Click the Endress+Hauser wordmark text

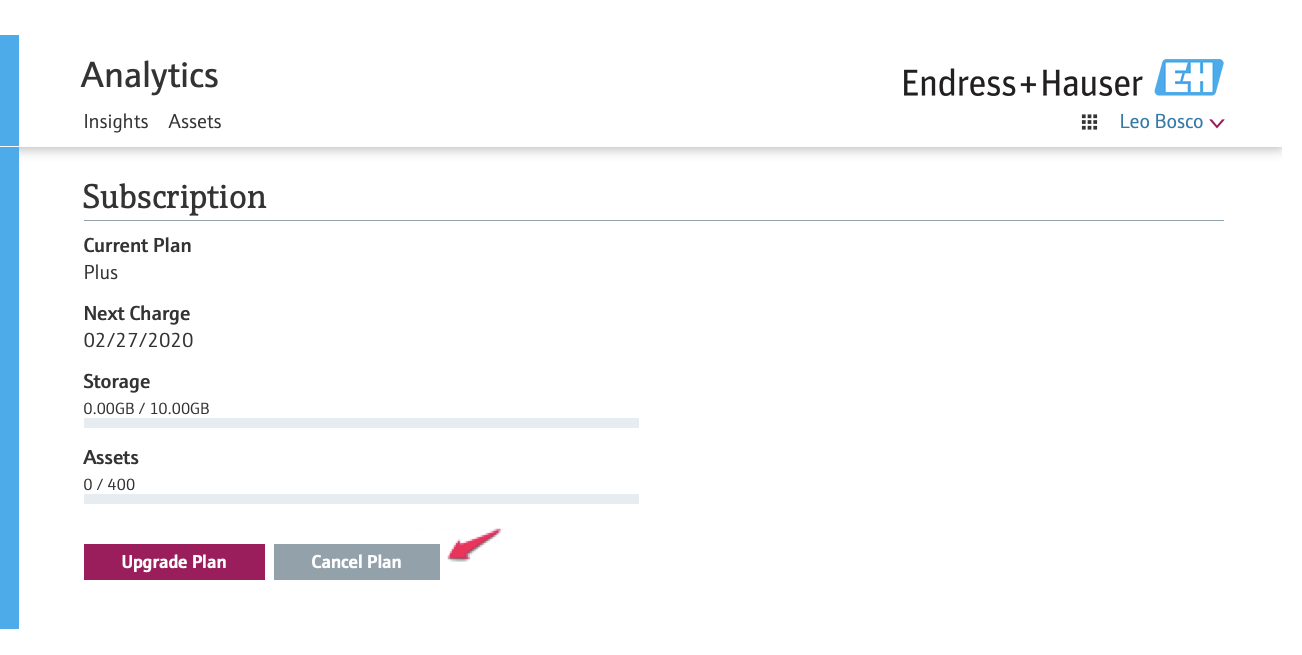[1022, 83]
